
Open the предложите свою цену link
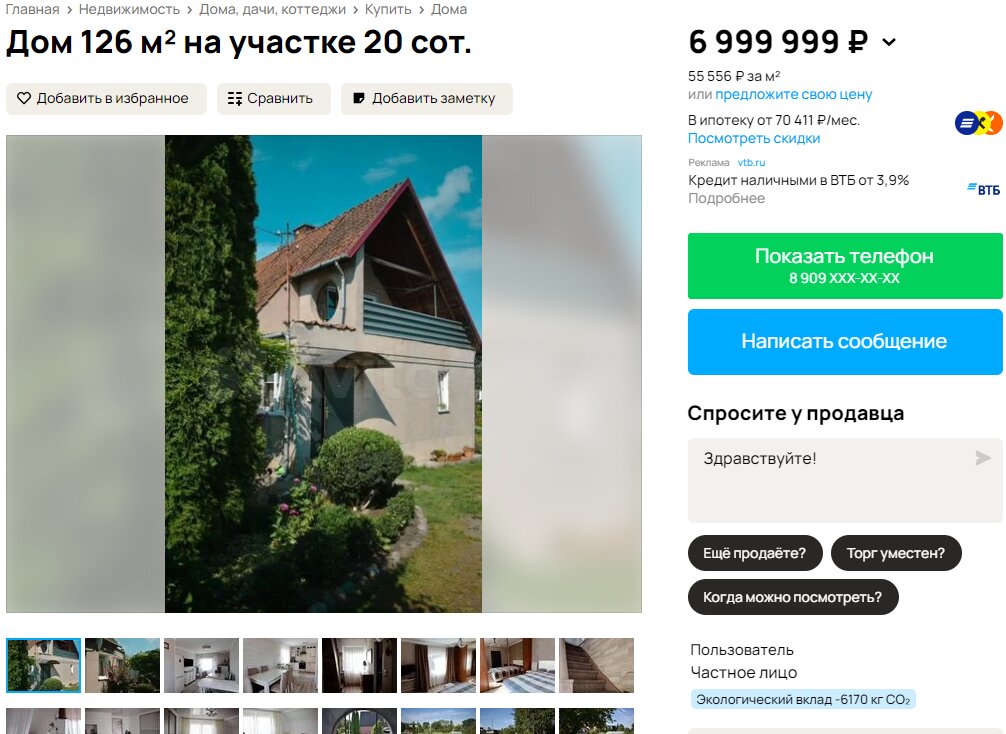(794, 94)
